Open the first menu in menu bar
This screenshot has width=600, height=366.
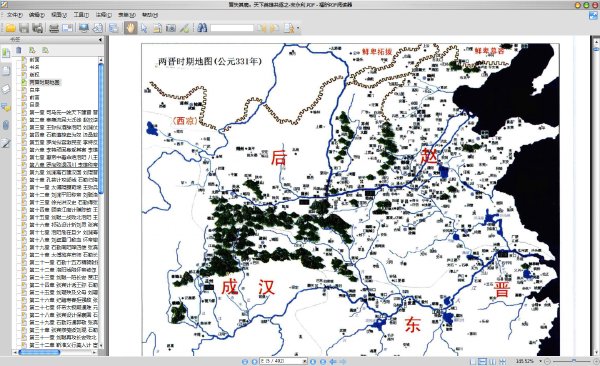pyautogui.click(x=15, y=15)
